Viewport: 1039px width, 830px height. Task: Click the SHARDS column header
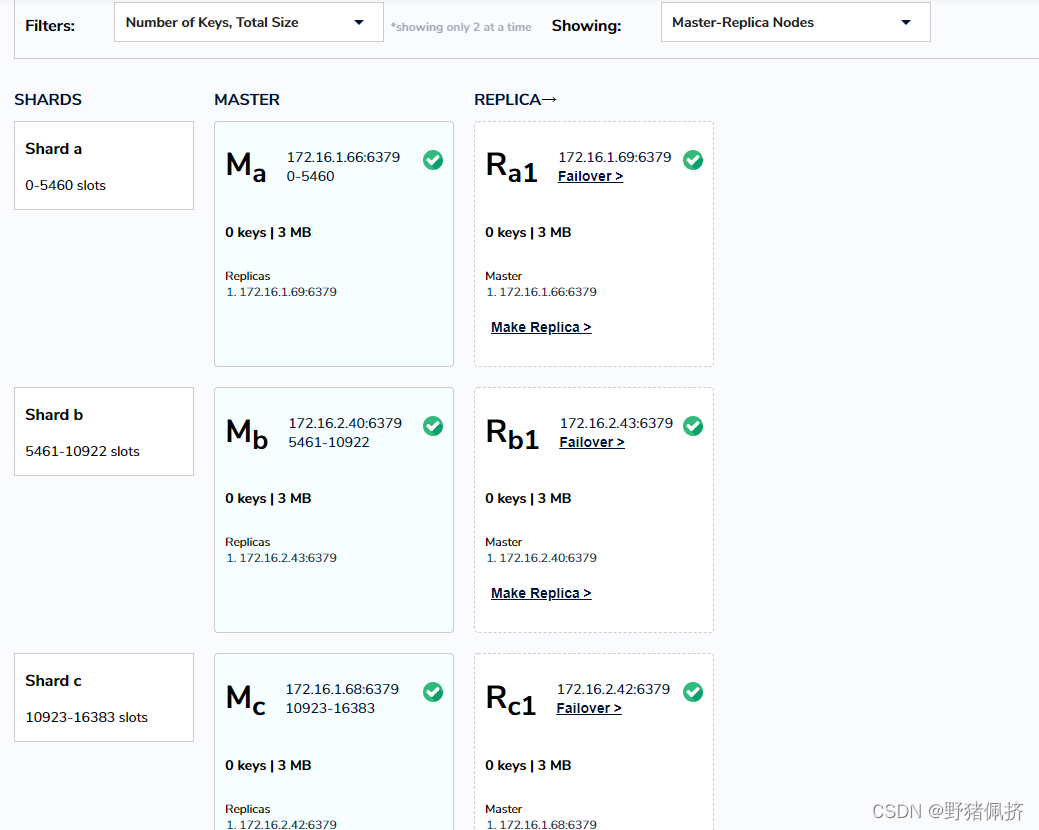(x=48, y=99)
